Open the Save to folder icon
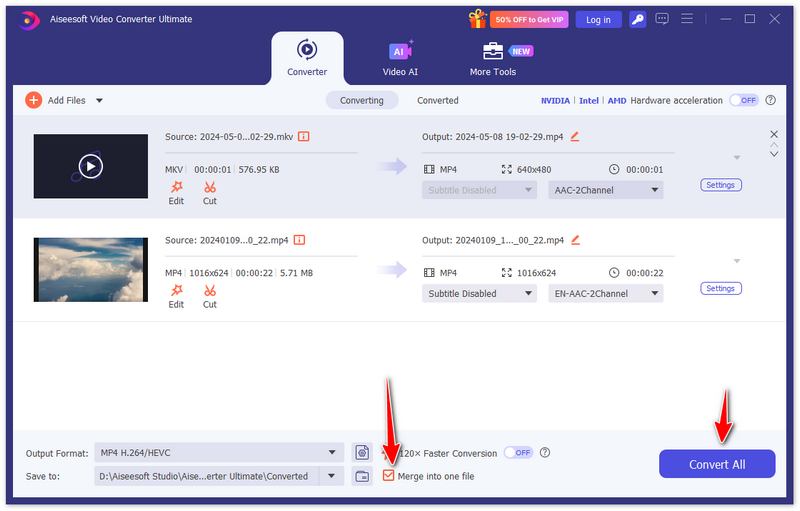This screenshot has width=800, height=511. coord(362,476)
